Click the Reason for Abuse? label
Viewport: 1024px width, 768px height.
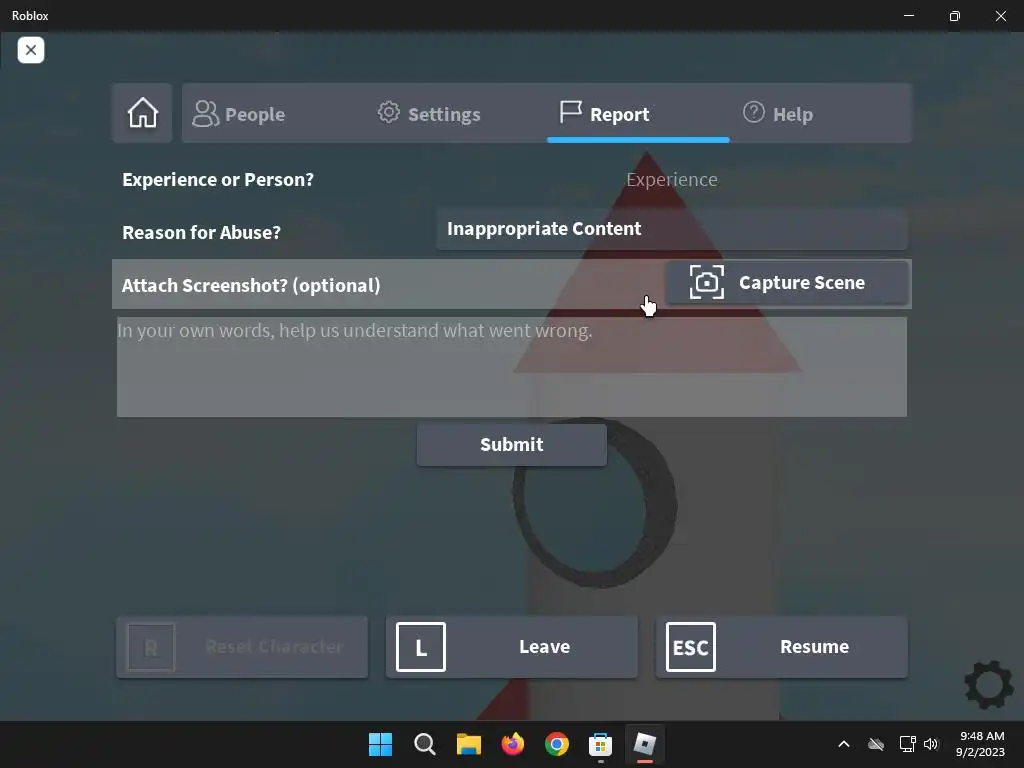pos(201,232)
